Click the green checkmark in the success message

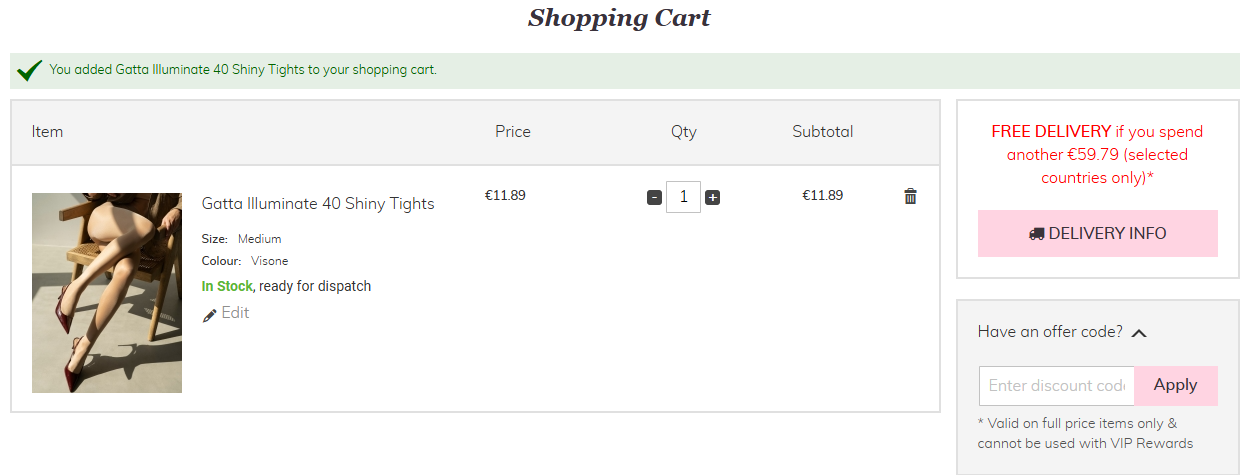pyautogui.click(x=30, y=70)
